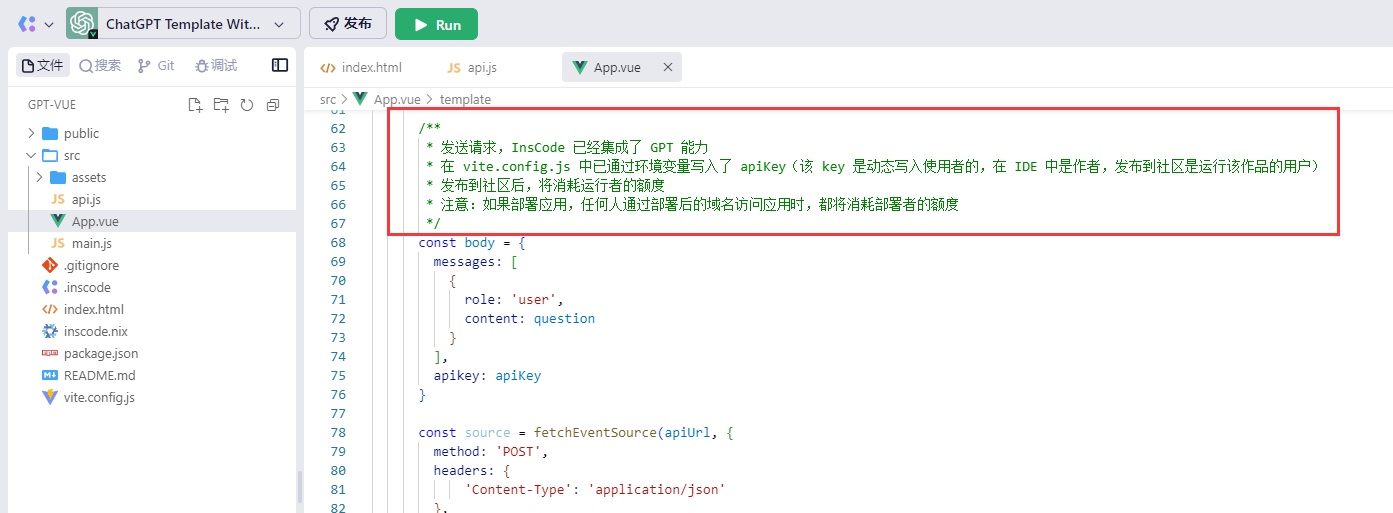The image size is (1393, 513).
Task: Click template in the breadcrumb path
Action: click(x=465, y=99)
